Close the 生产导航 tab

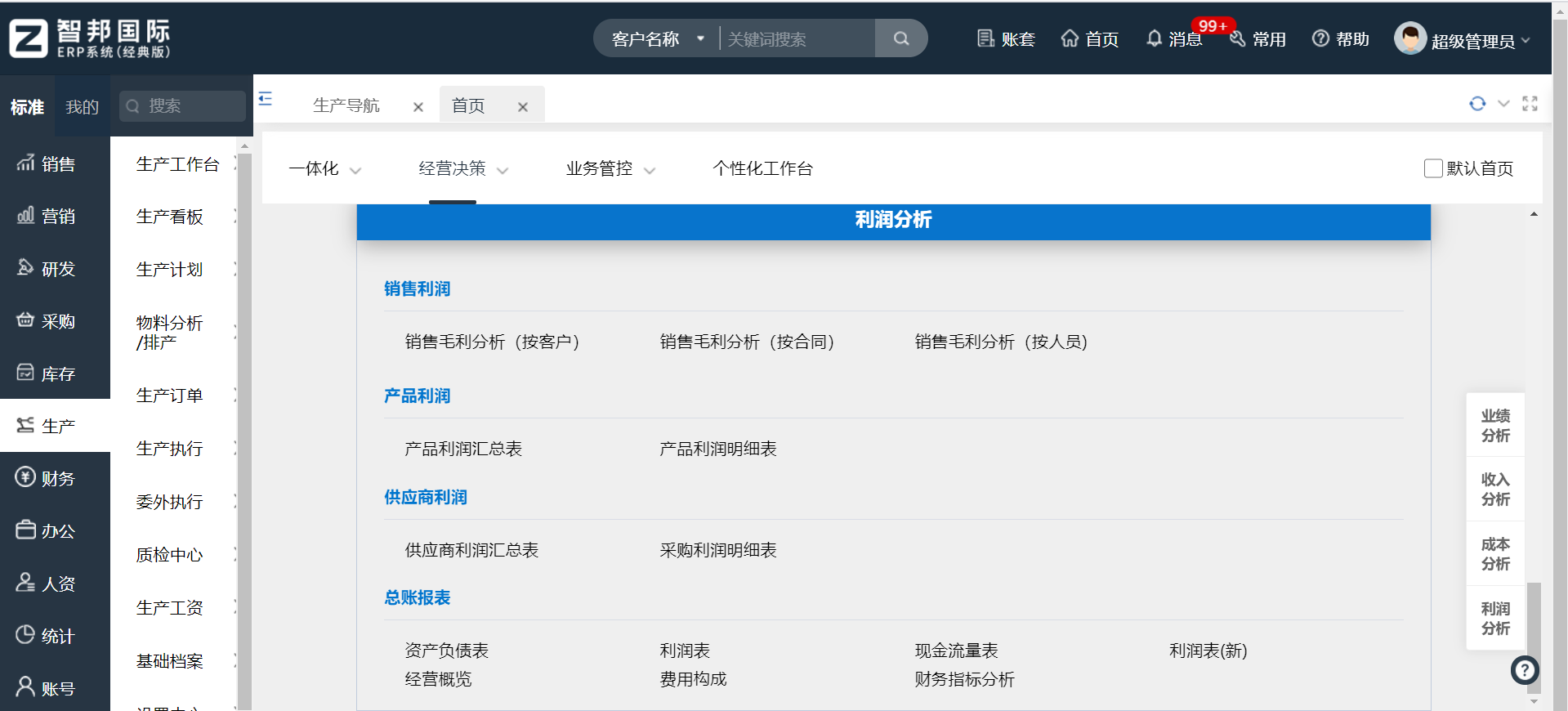pyautogui.click(x=418, y=107)
